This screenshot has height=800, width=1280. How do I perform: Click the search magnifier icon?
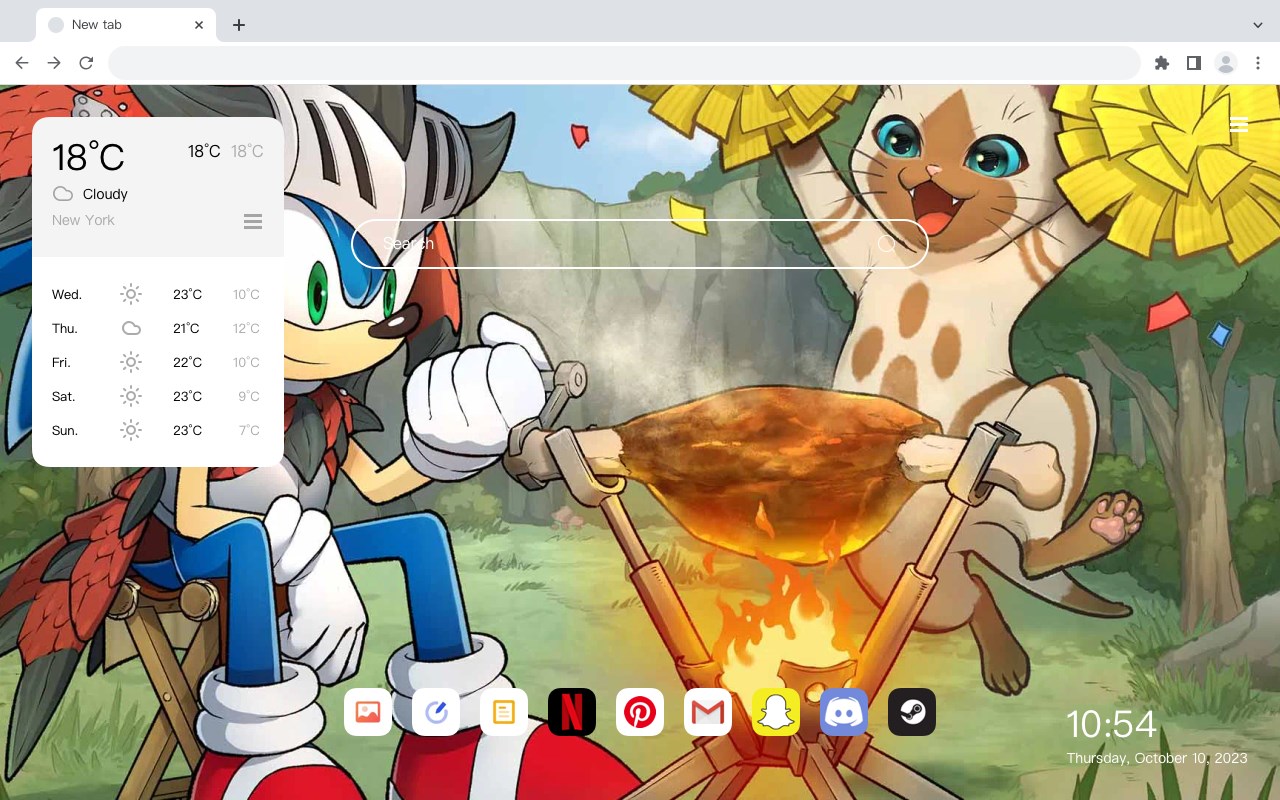886,244
